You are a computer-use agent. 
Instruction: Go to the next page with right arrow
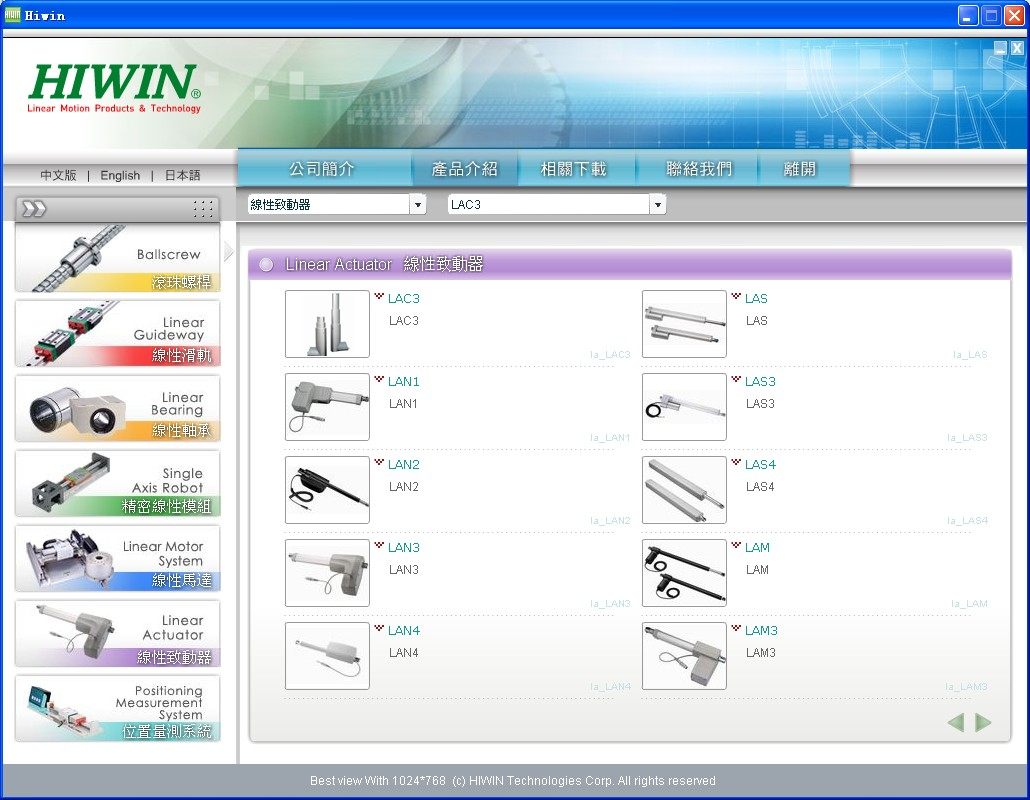[983, 722]
